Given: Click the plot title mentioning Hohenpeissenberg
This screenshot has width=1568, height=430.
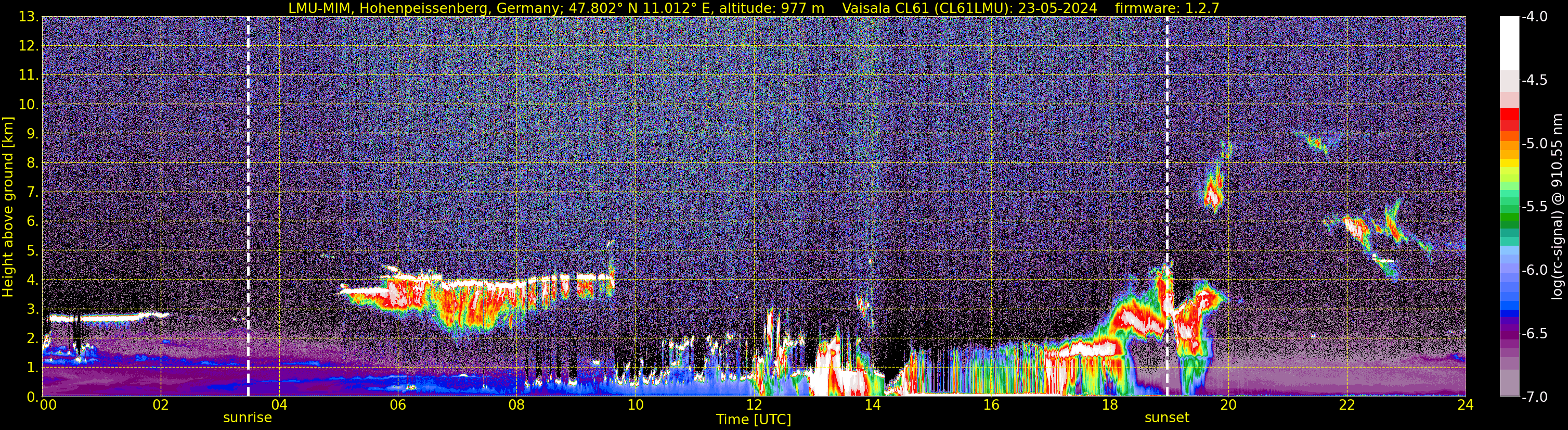Looking at the screenshot, I should pyautogui.click(x=754, y=8).
